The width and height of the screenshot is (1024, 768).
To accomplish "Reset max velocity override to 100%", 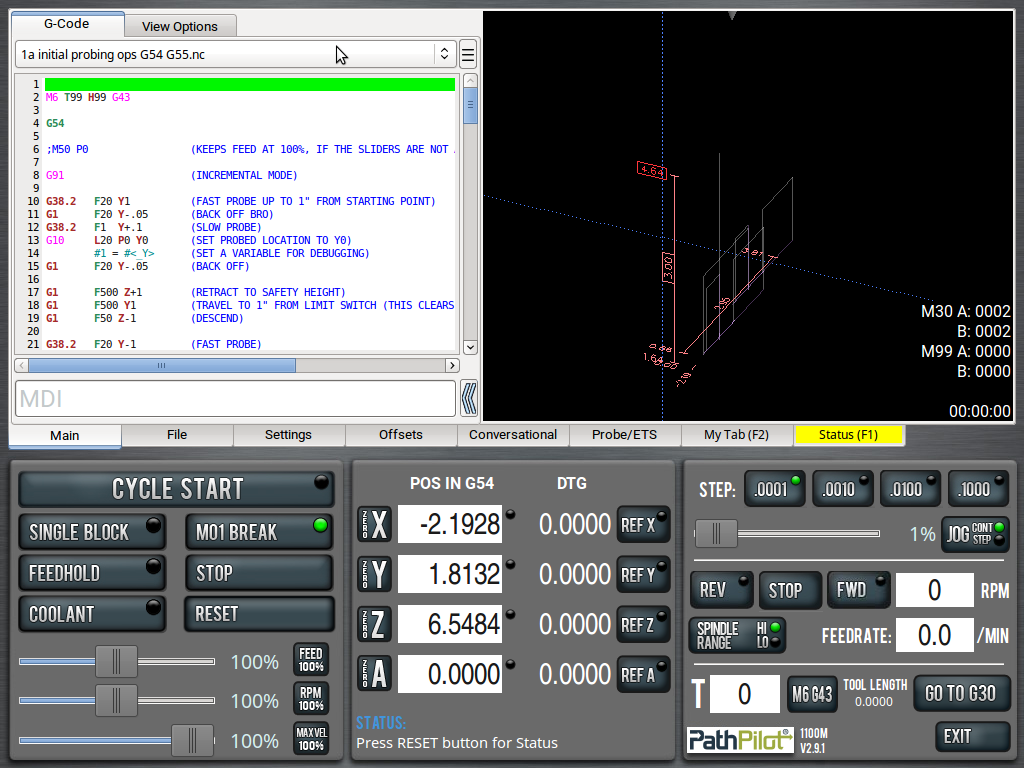I will coord(310,739).
